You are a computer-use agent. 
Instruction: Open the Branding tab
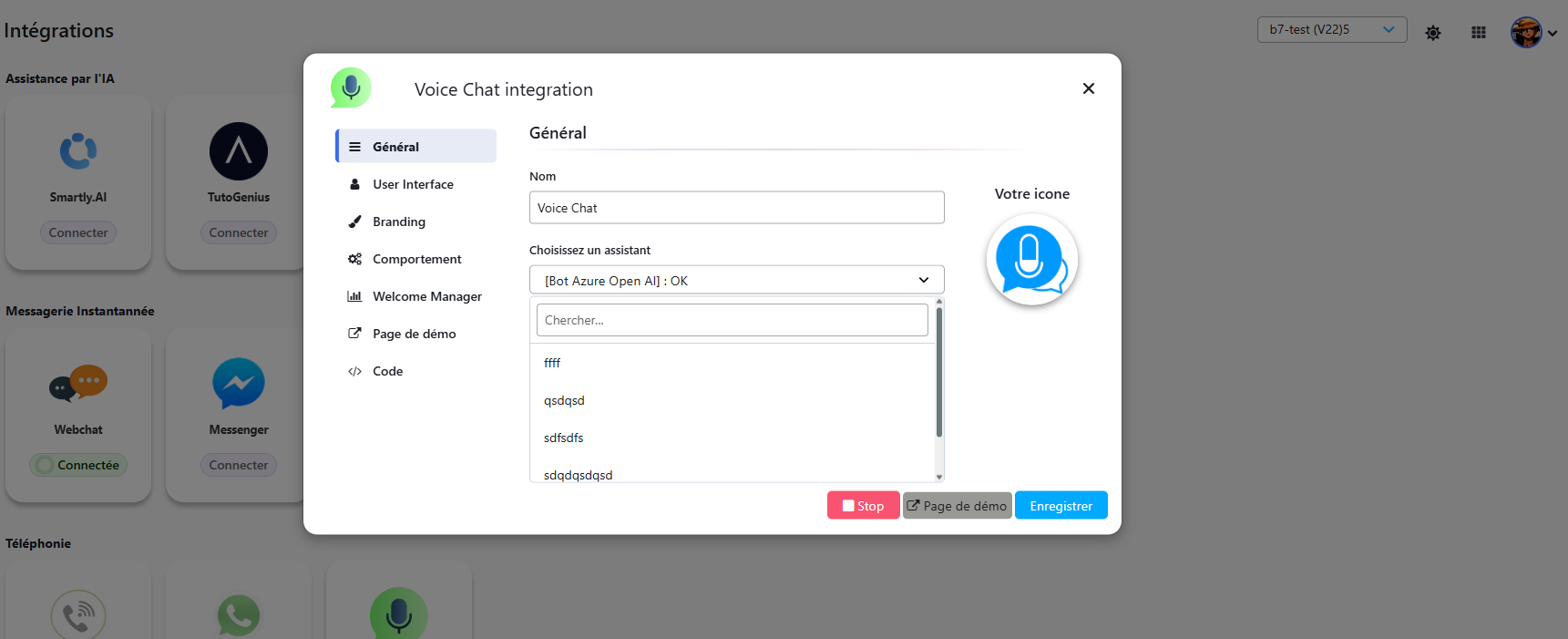(x=415, y=222)
